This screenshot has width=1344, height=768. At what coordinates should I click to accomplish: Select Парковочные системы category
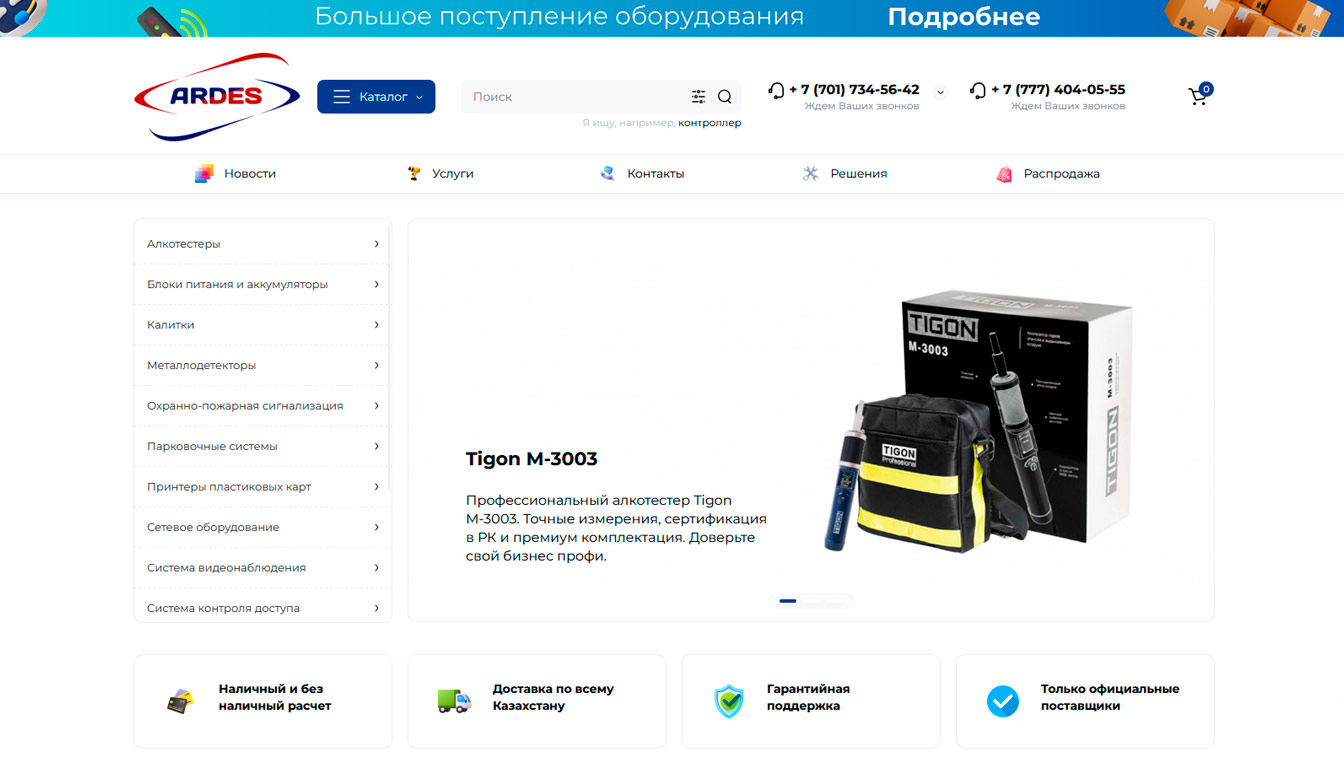coord(212,446)
